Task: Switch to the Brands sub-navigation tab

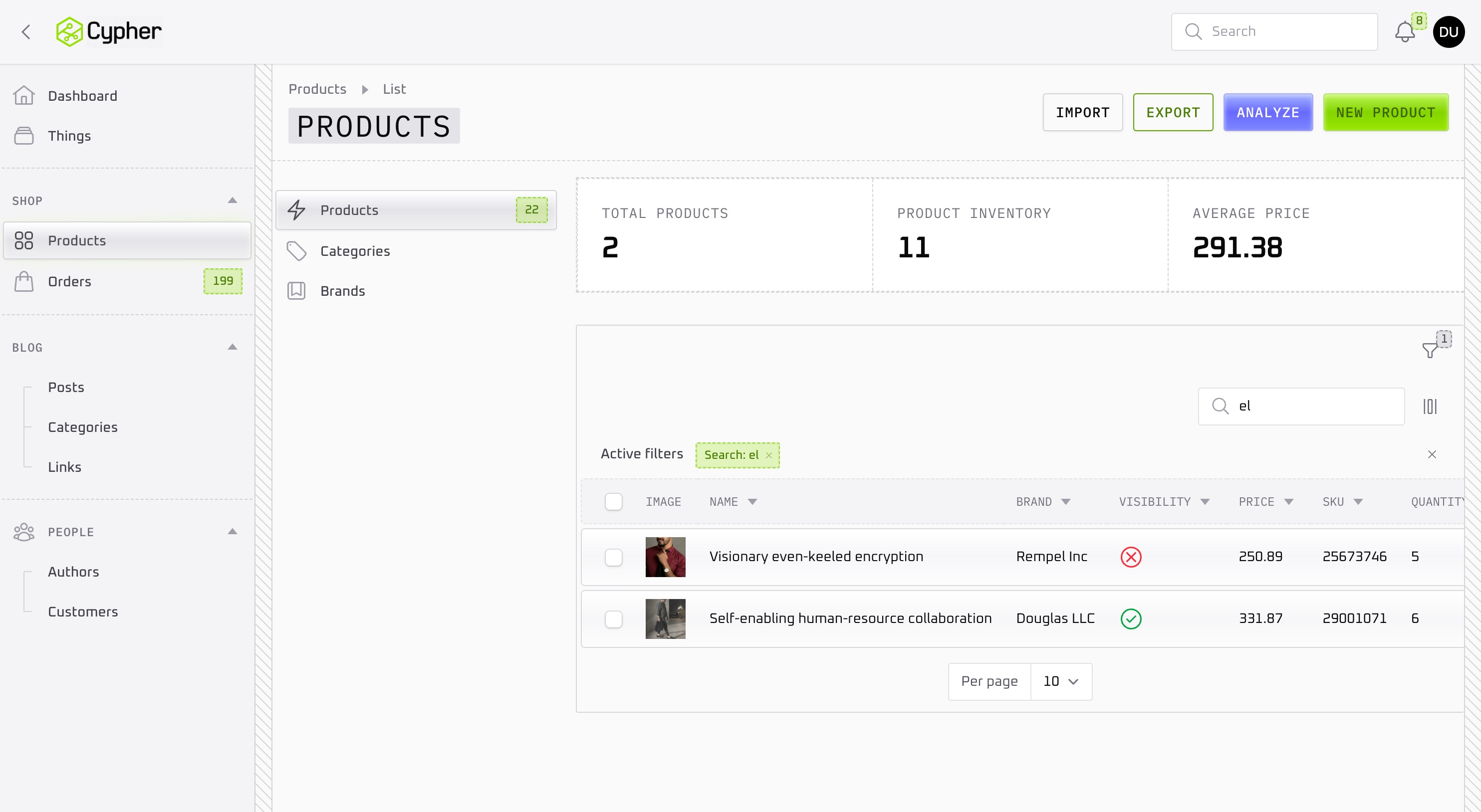Action: (x=416, y=290)
